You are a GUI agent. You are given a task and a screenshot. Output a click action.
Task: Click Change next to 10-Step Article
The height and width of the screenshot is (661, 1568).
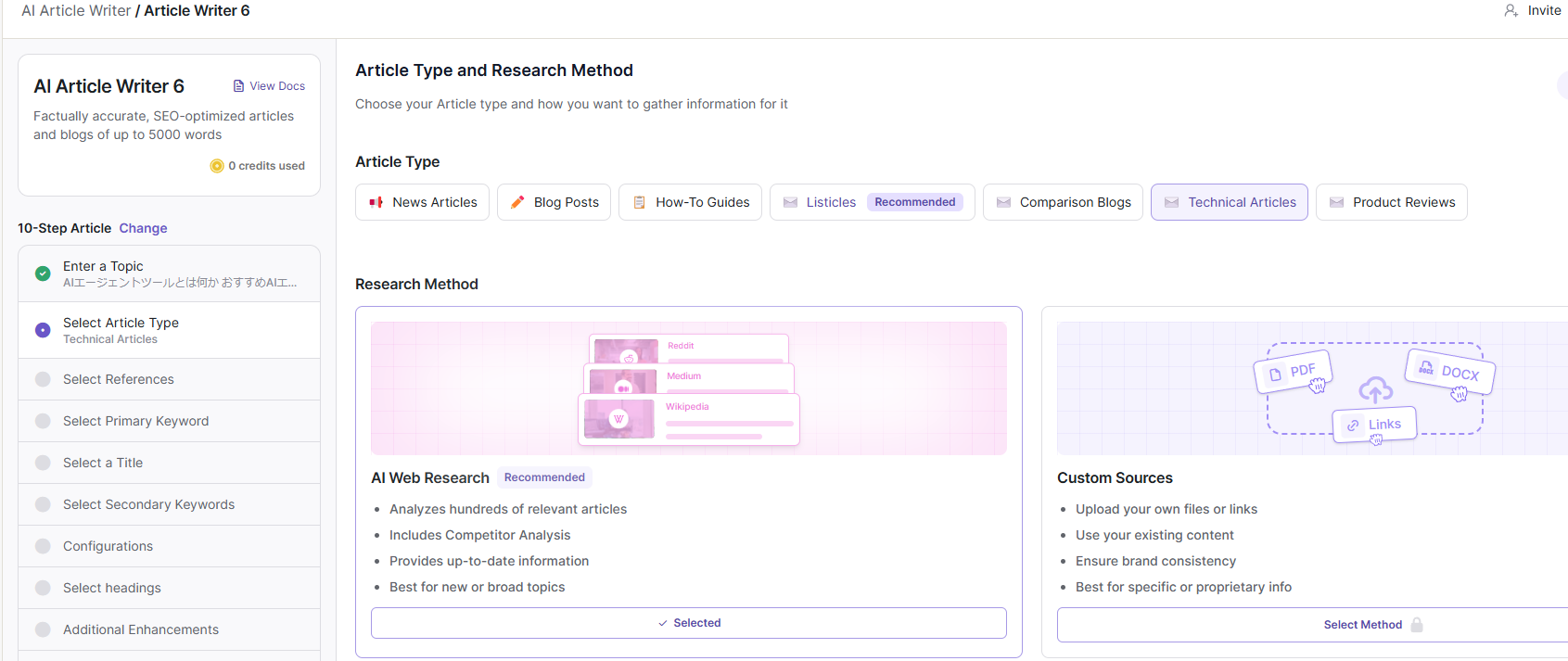[x=143, y=228]
